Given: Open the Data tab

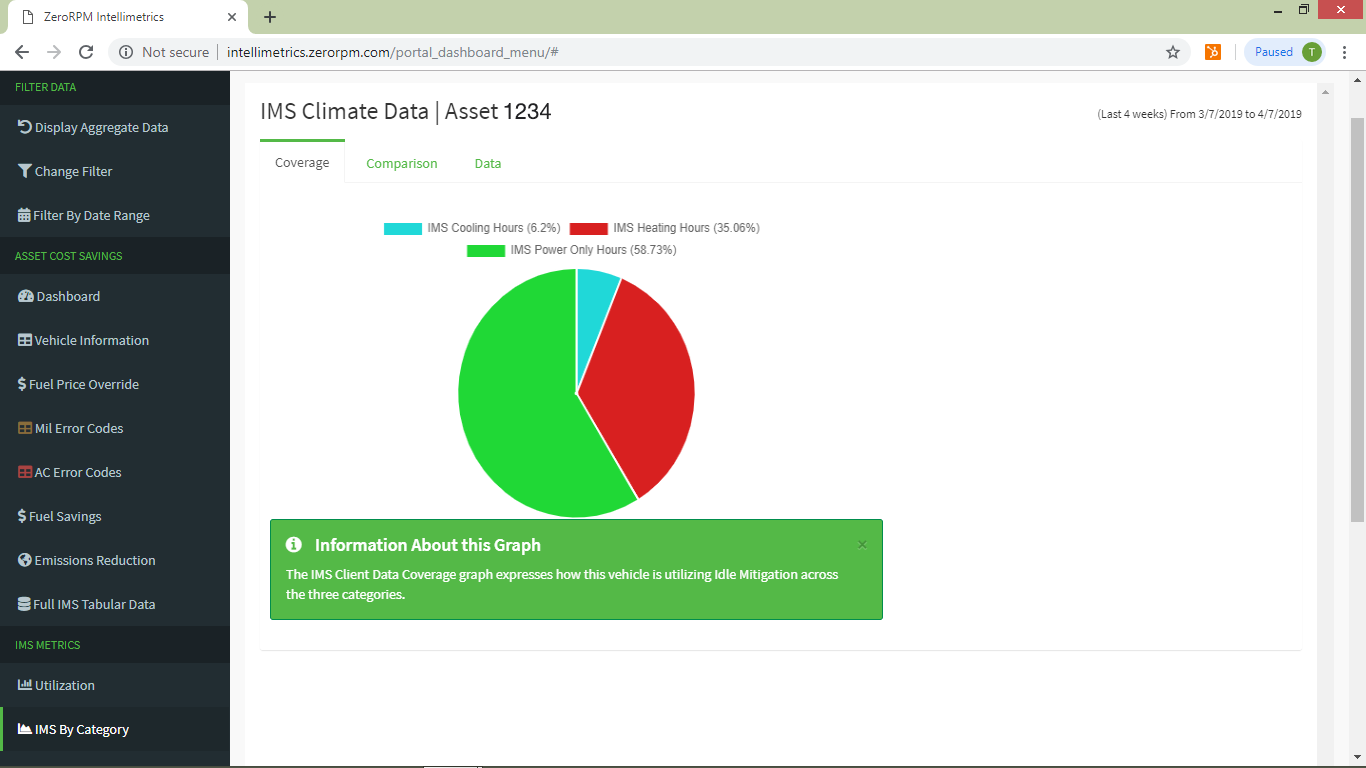Looking at the screenshot, I should tap(488, 163).
